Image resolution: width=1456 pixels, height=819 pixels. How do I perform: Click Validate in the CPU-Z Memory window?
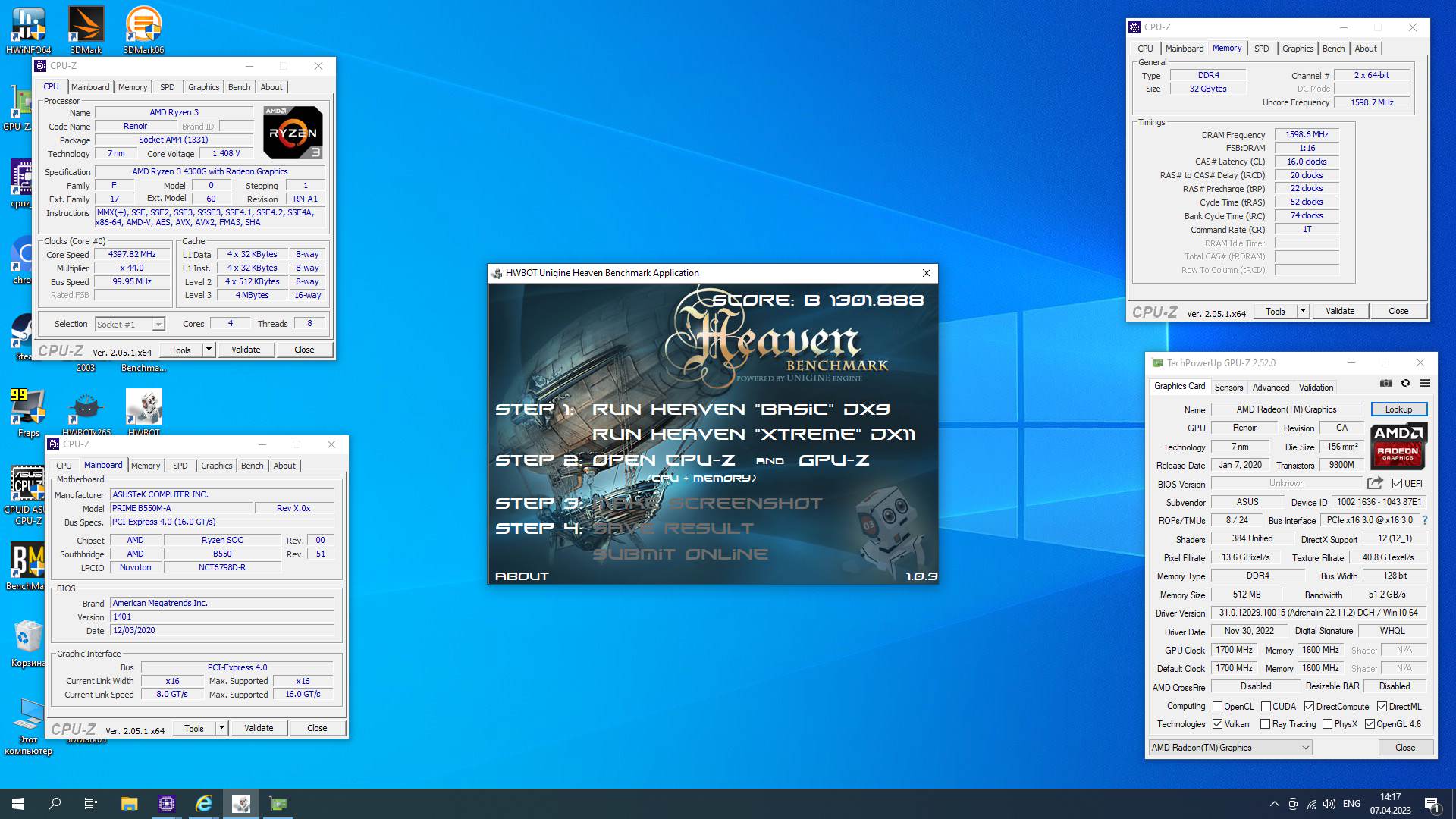coord(1340,311)
